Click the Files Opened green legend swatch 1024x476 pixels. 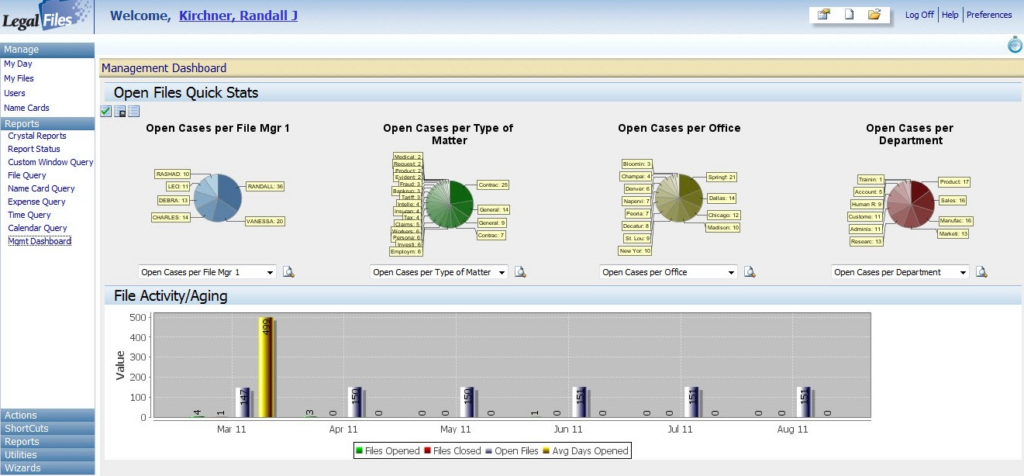[359, 451]
